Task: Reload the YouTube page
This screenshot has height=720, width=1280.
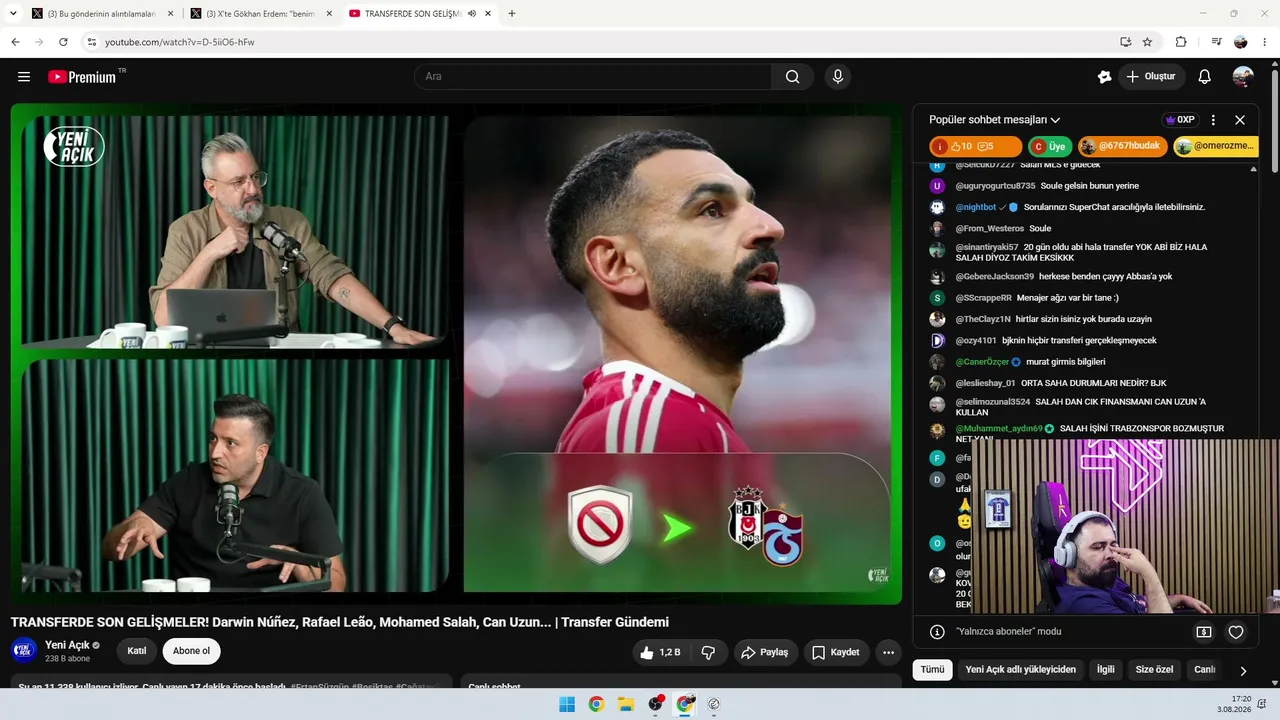Action: tap(63, 42)
